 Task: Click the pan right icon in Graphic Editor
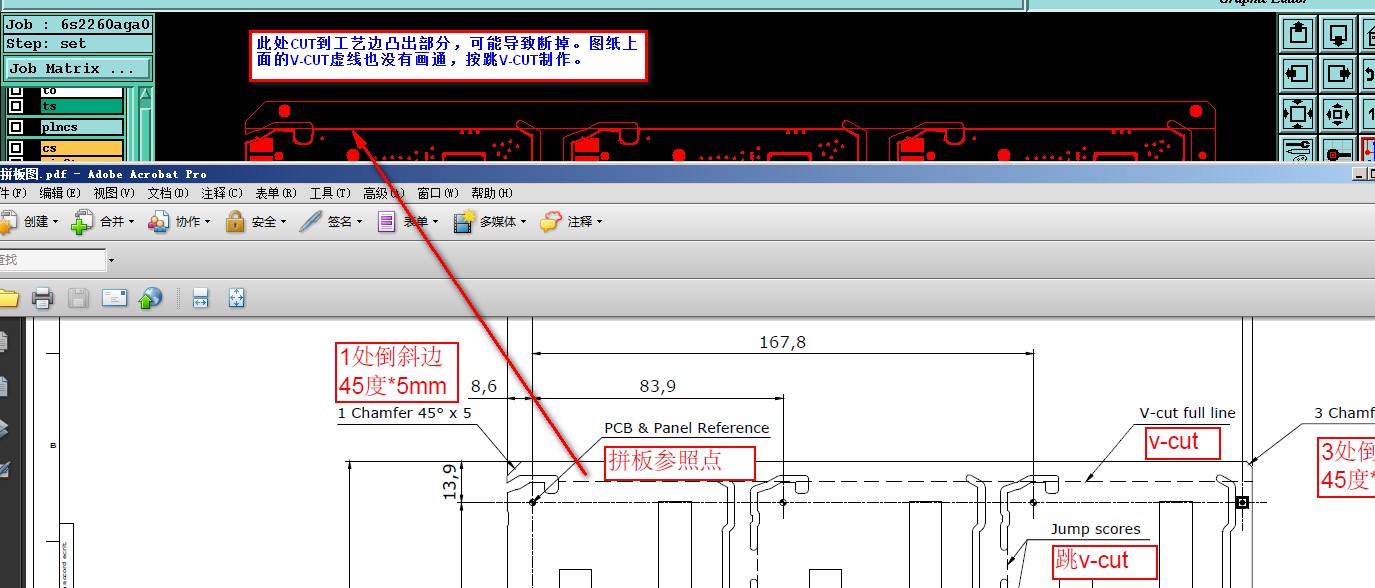(x=1338, y=74)
